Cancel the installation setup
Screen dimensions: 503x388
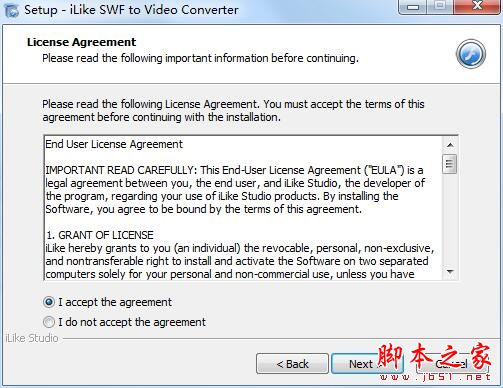point(452,364)
